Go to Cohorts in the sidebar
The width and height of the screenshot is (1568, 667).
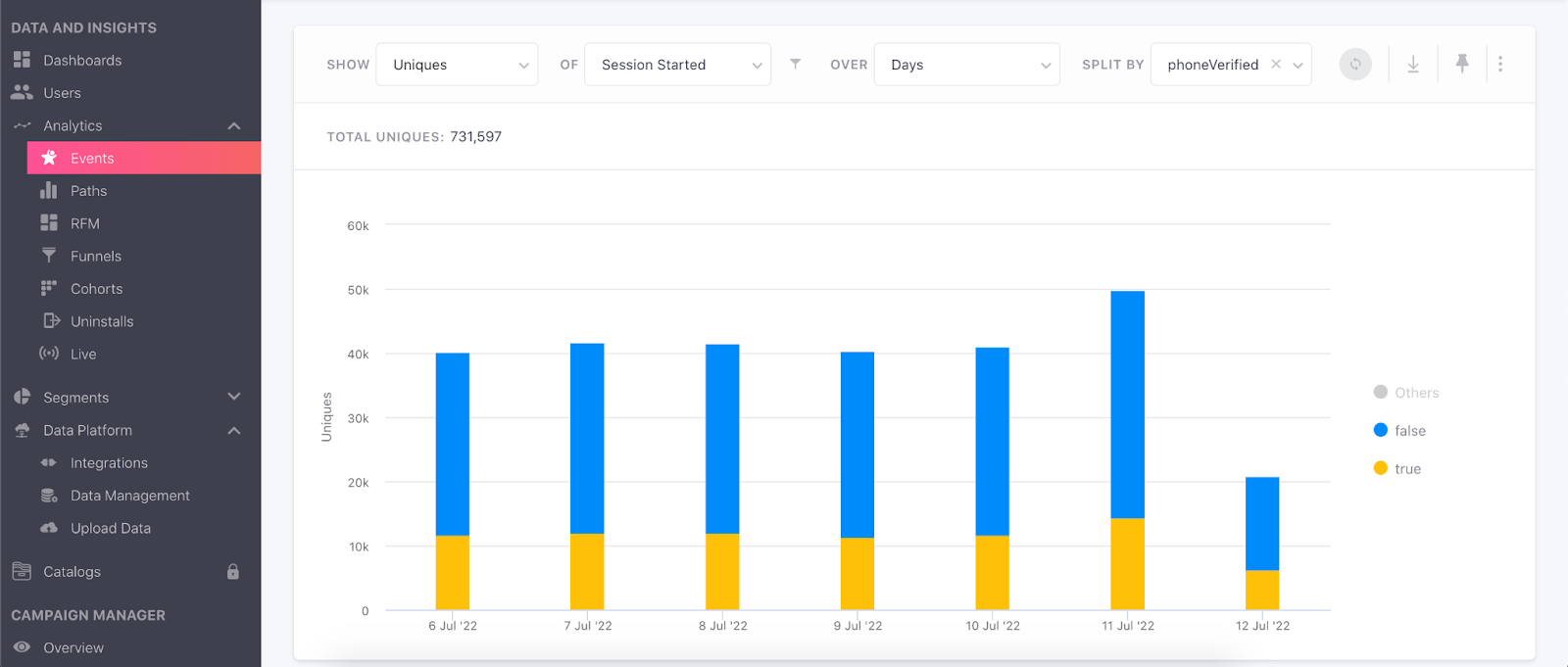tap(96, 289)
